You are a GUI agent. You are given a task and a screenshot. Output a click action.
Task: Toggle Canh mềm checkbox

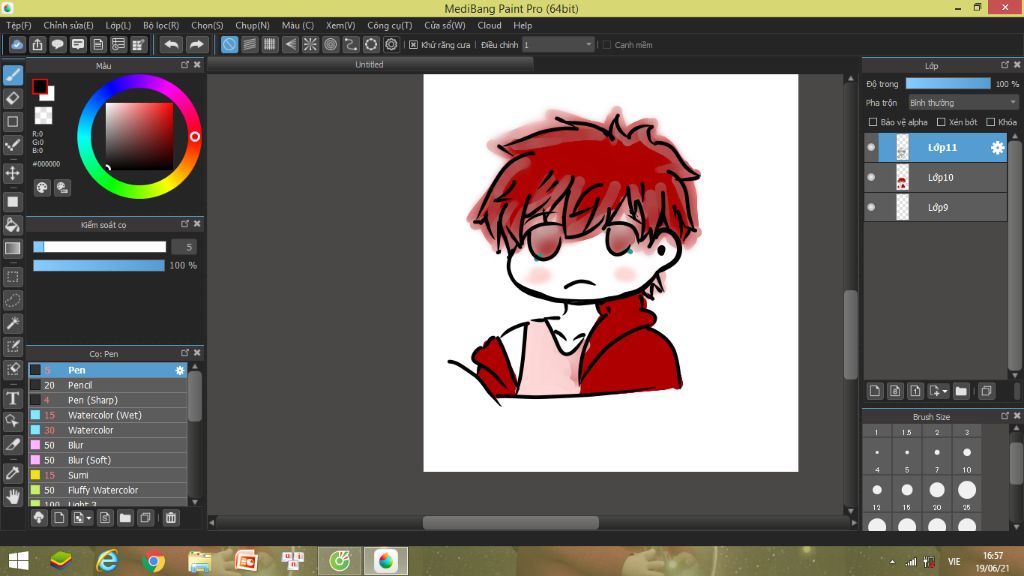click(607, 44)
